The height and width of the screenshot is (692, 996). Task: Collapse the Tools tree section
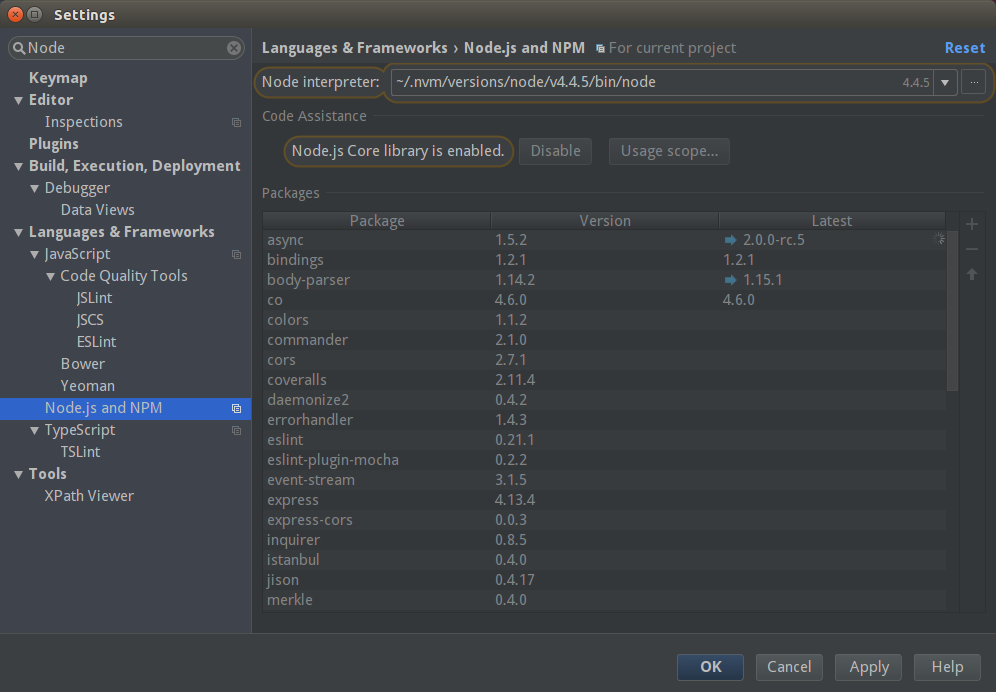pyautogui.click(x=18, y=475)
